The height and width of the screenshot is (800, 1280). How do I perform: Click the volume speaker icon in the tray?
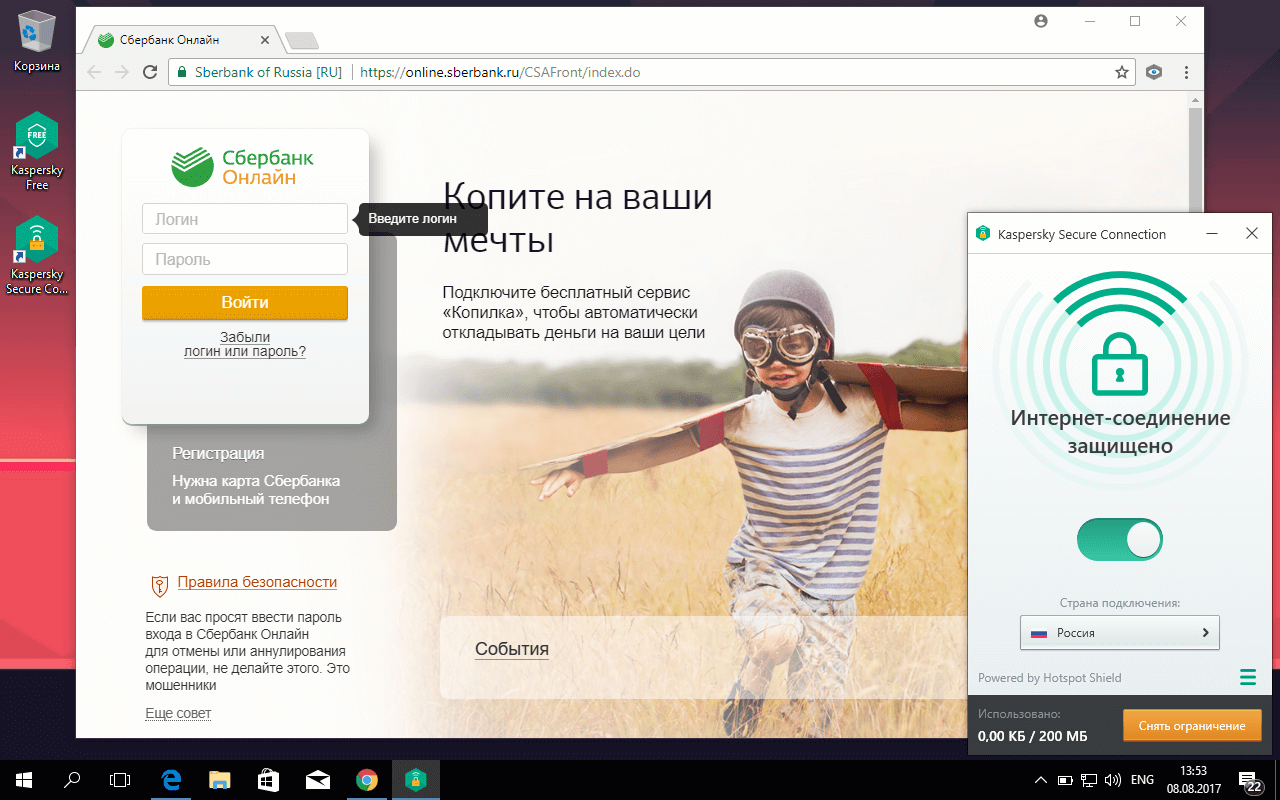pos(1113,779)
